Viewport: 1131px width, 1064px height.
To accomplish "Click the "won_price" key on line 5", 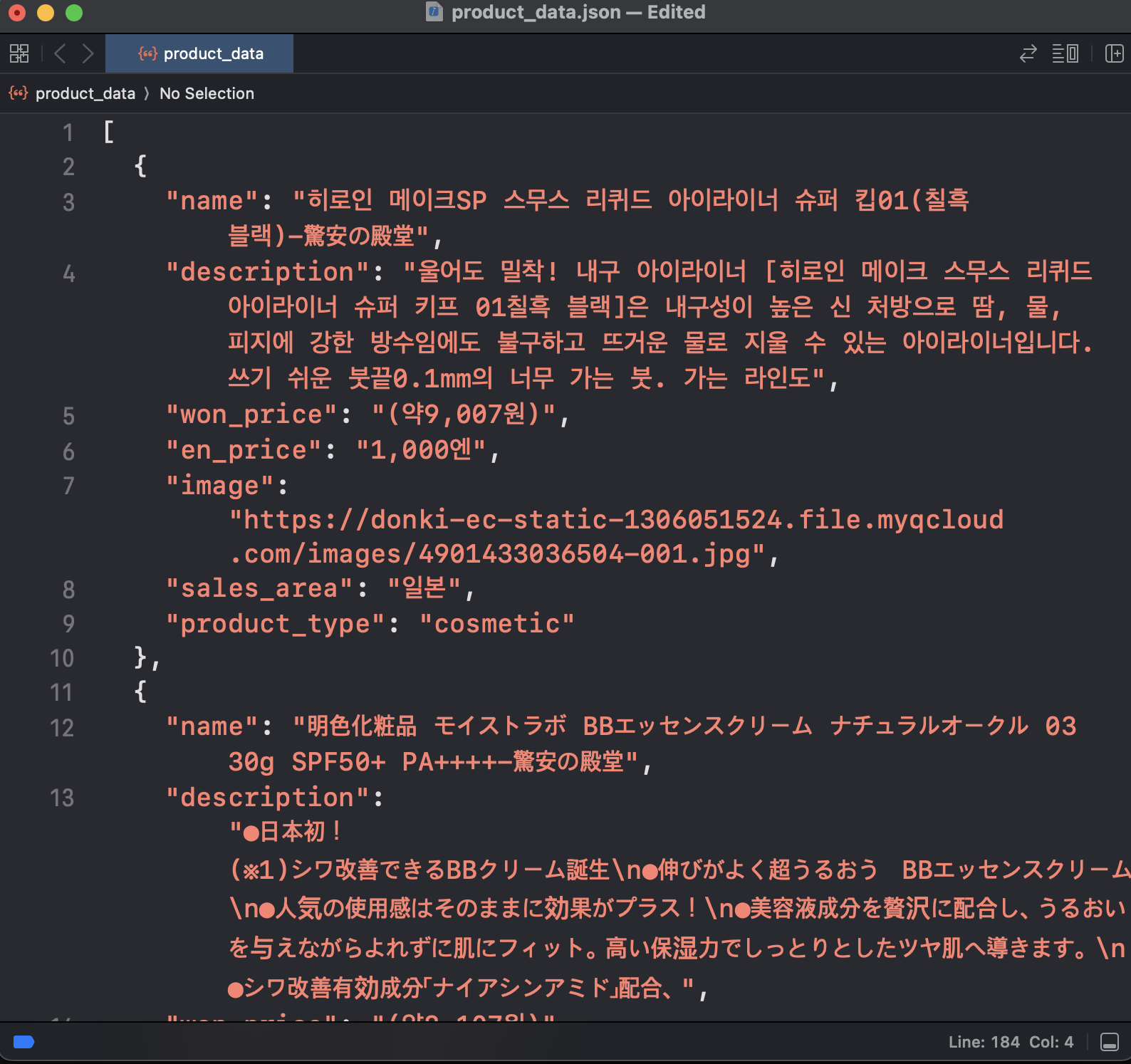I will (251, 414).
